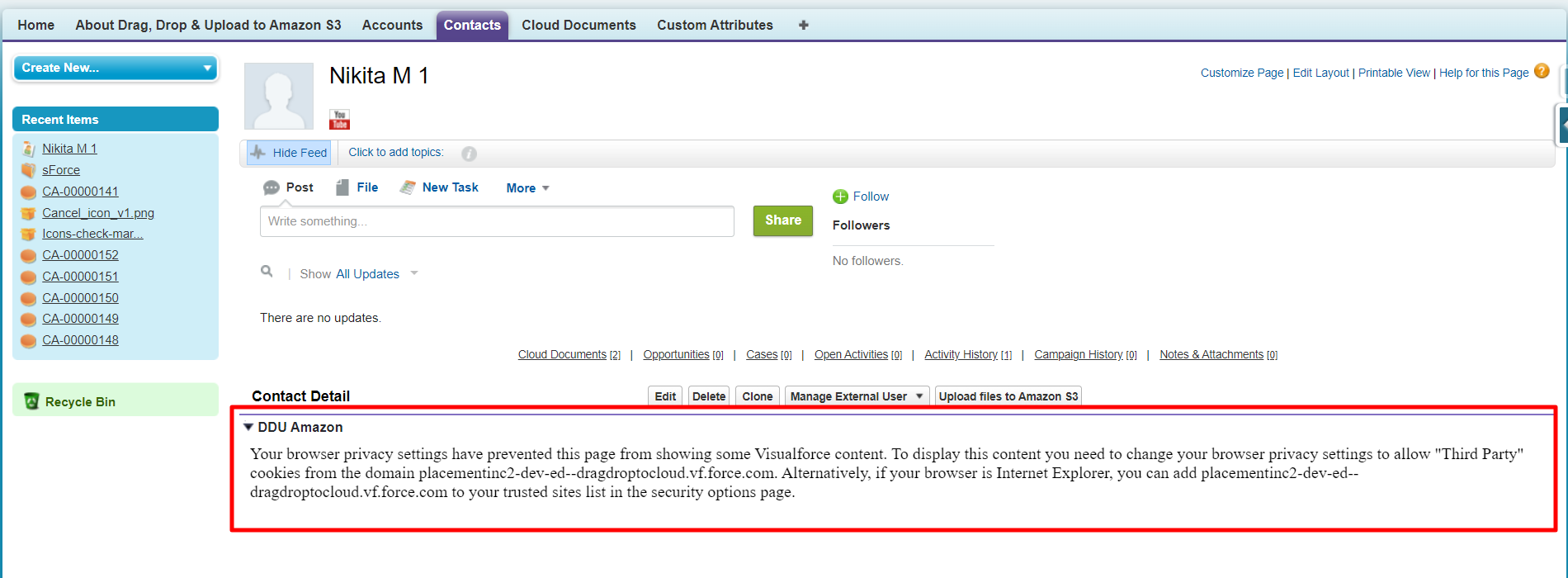Viewport: 1568px width, 578px height.
Task: Jump to Open Activities related list
Action: click(x=858, y=354)
